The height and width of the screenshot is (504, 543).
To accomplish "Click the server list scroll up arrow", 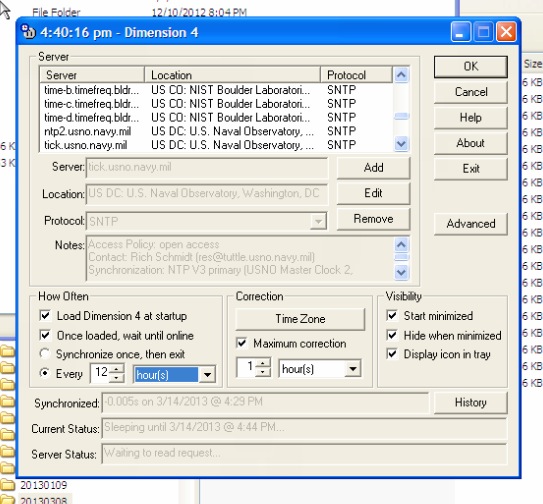I will (401, 75).
